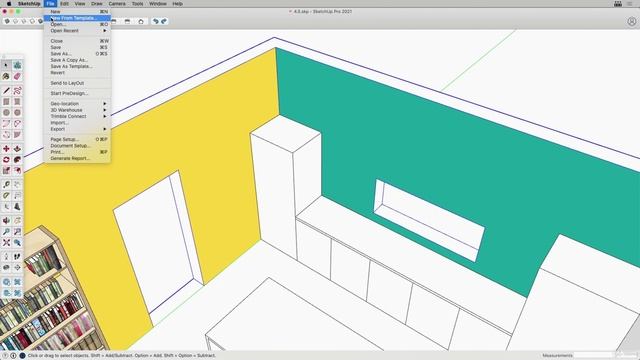Pick the Offset tool
The width and height of the screenshot is (640, 360).
[x=17, y=171]
